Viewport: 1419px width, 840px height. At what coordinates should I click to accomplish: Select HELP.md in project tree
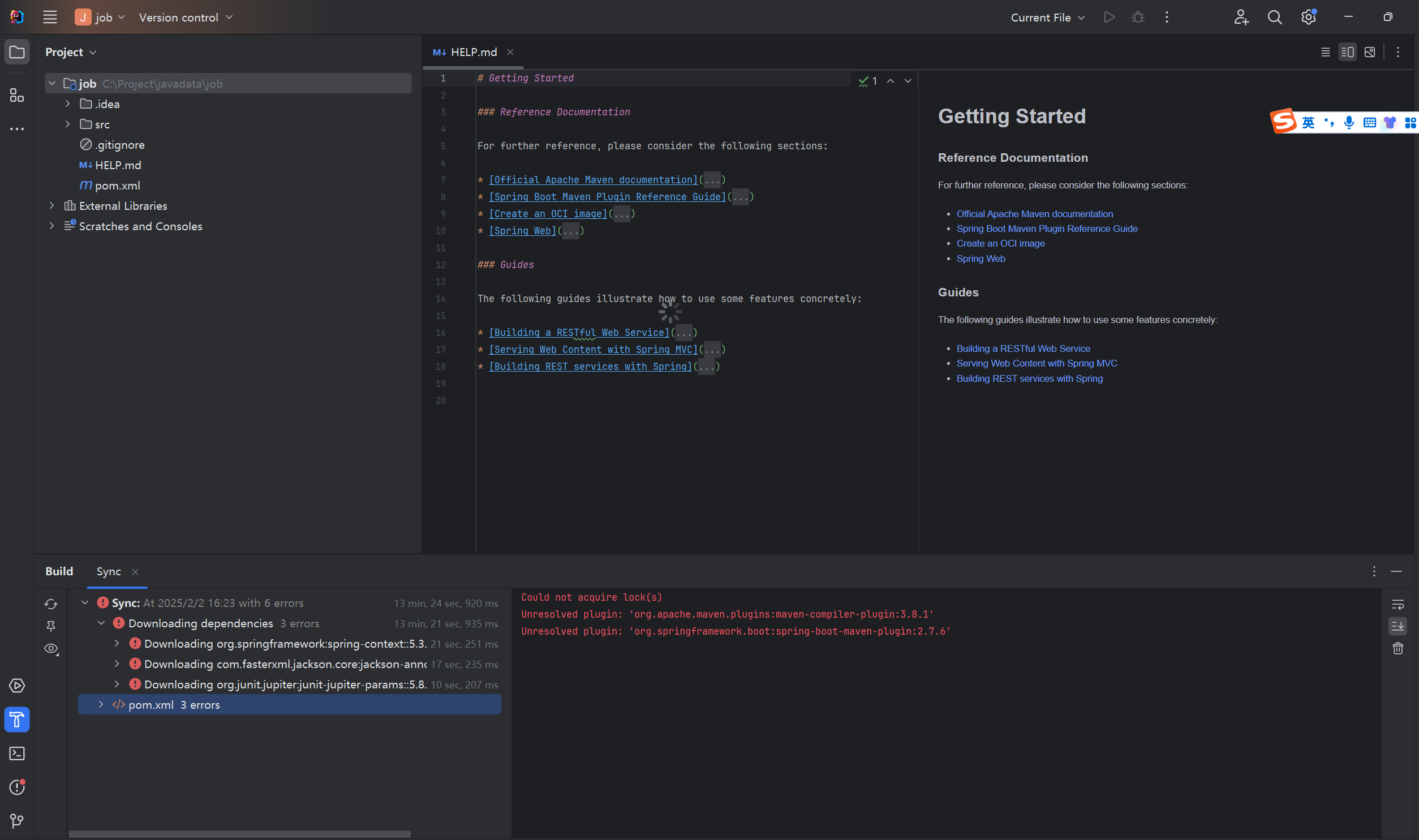point(110,165)
